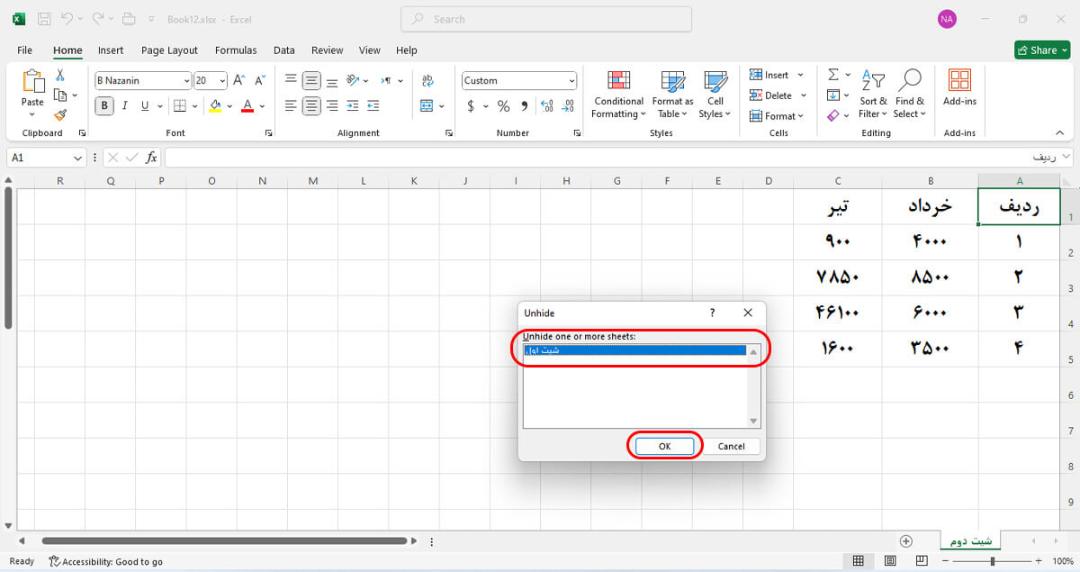1080x572 pixels.
Task: Switch to the Formulas tab
Action: click(x=236, y=50)
